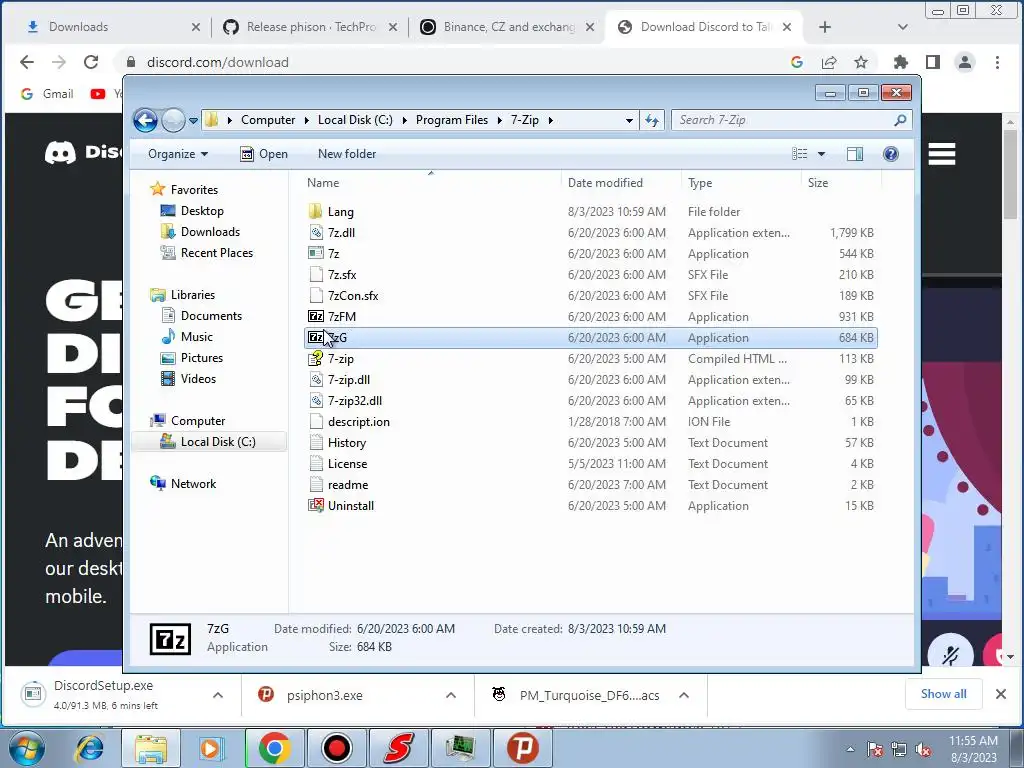Screen dimensions: 1024x768
Task: Refresh the 7-Zip folder view
Action: (652, 120)
